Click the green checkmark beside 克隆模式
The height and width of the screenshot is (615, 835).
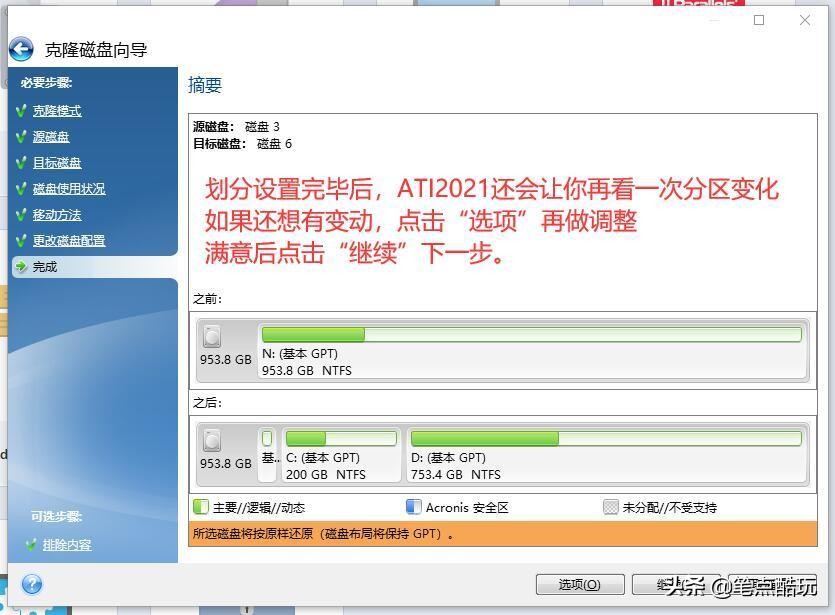22,110
